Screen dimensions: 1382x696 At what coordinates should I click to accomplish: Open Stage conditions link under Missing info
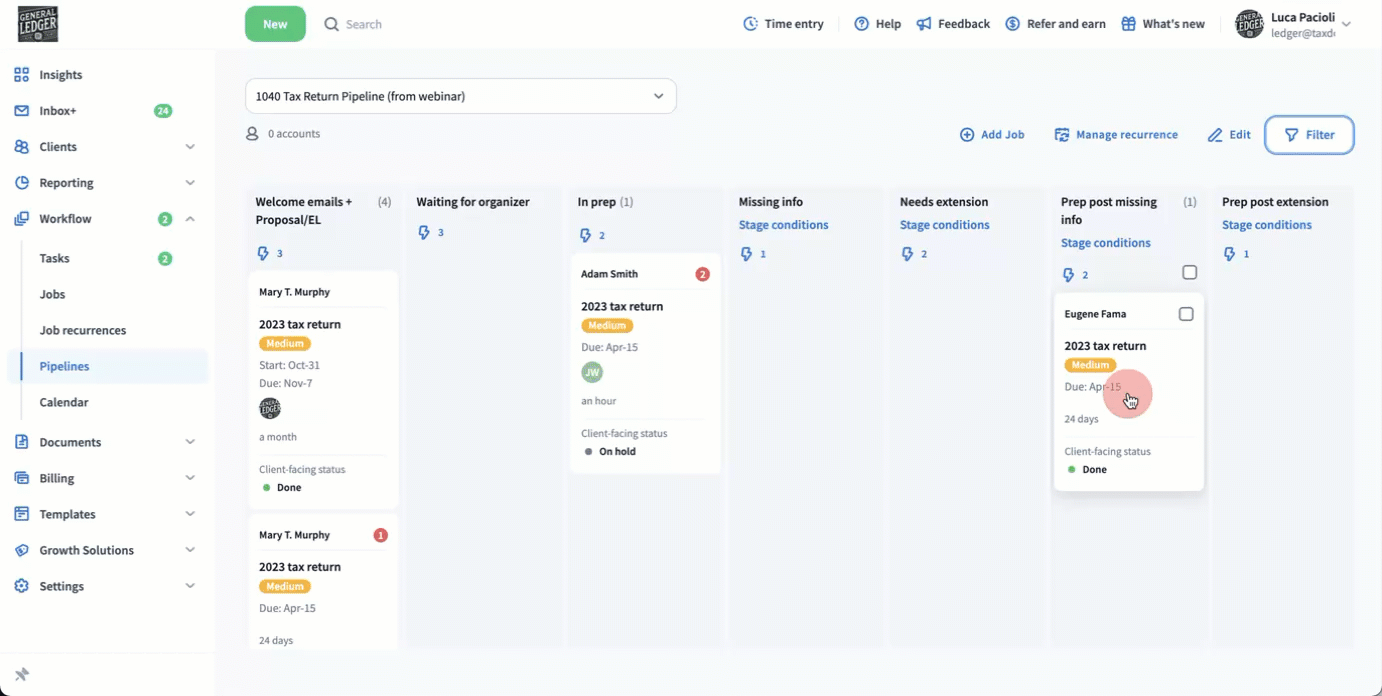tap(783, 225)
